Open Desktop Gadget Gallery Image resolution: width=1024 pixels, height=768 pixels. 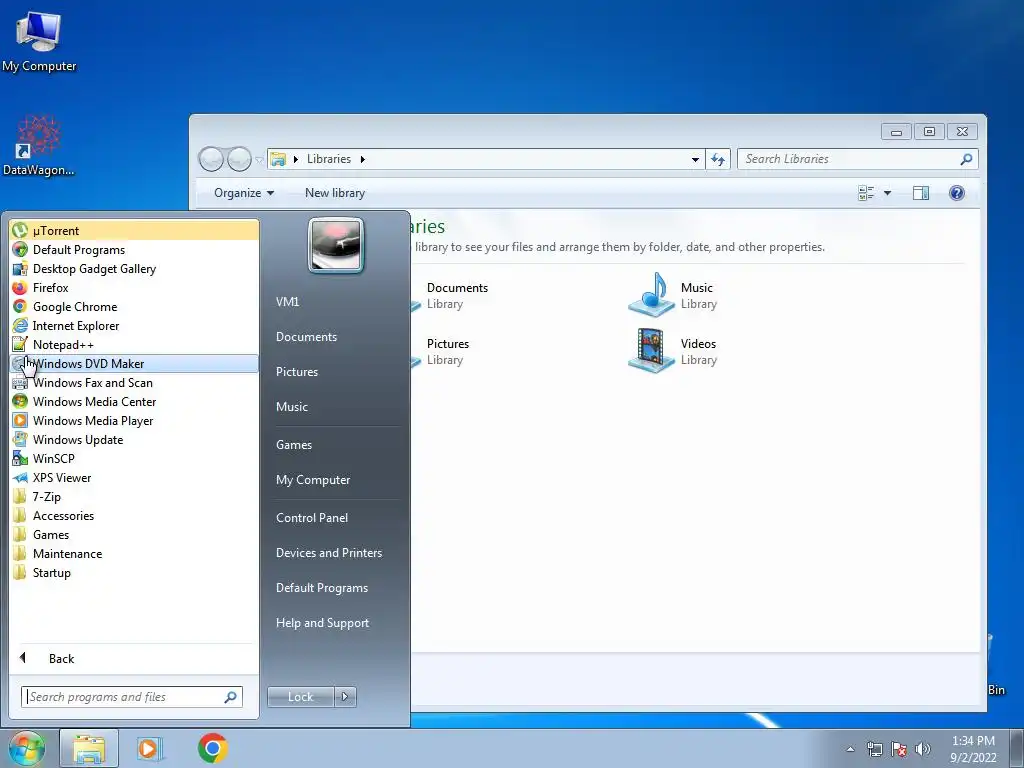click(135, 268)
